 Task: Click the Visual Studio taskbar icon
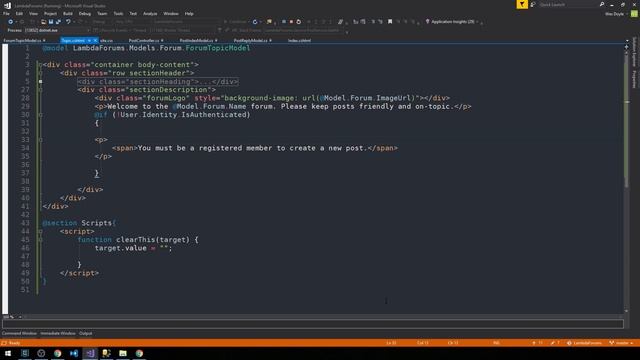[90, 353]
